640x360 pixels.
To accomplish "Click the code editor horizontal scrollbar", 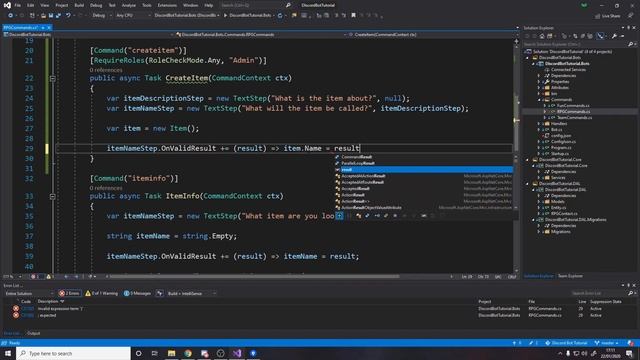I will click(253, 276).
